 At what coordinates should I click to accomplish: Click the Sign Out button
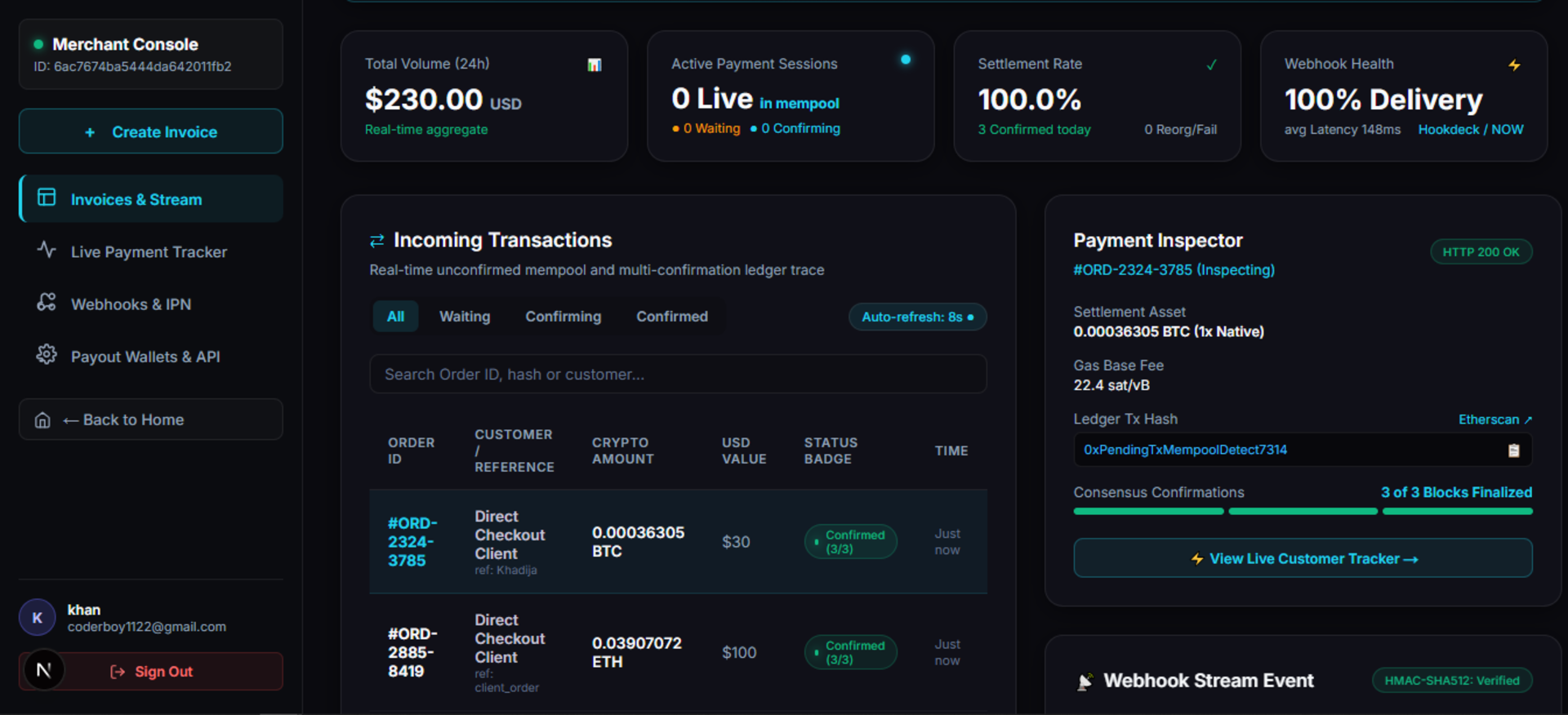[x=151, y=671]
